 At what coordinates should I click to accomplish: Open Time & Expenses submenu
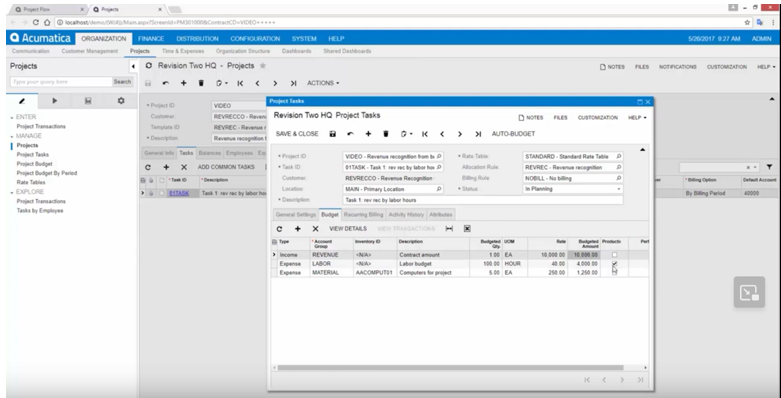tap(183, 51)
